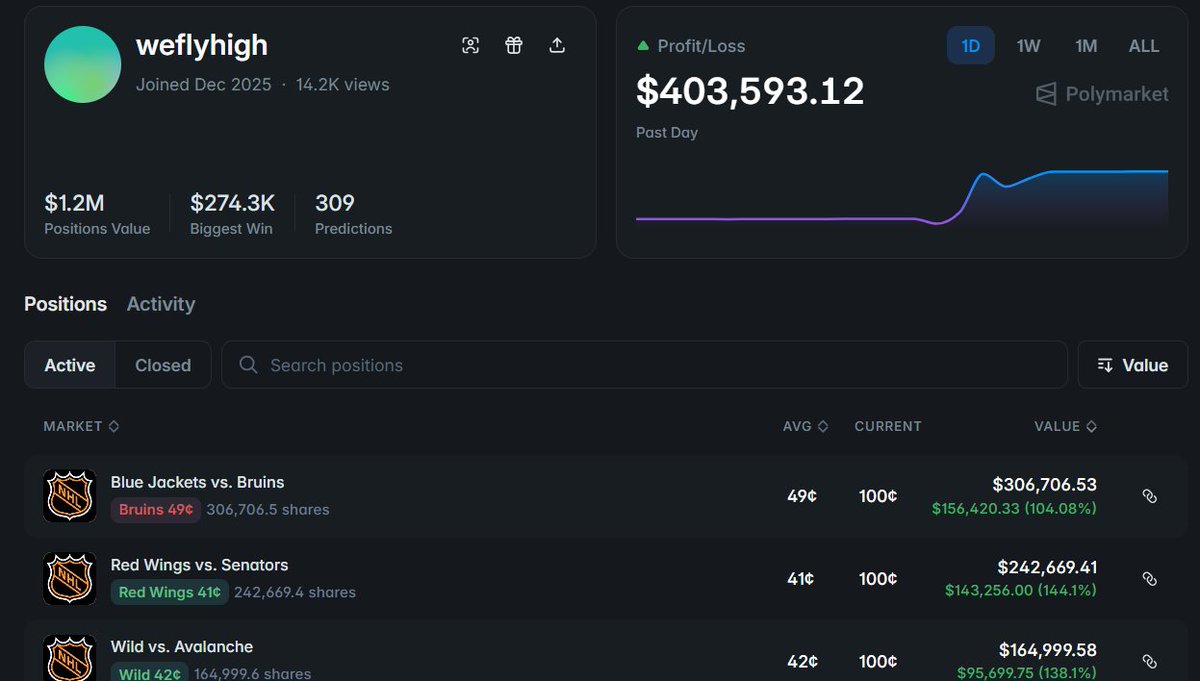
Task: Click the $274.3K Biggest Win stat
Action: (x=232, y=215)
